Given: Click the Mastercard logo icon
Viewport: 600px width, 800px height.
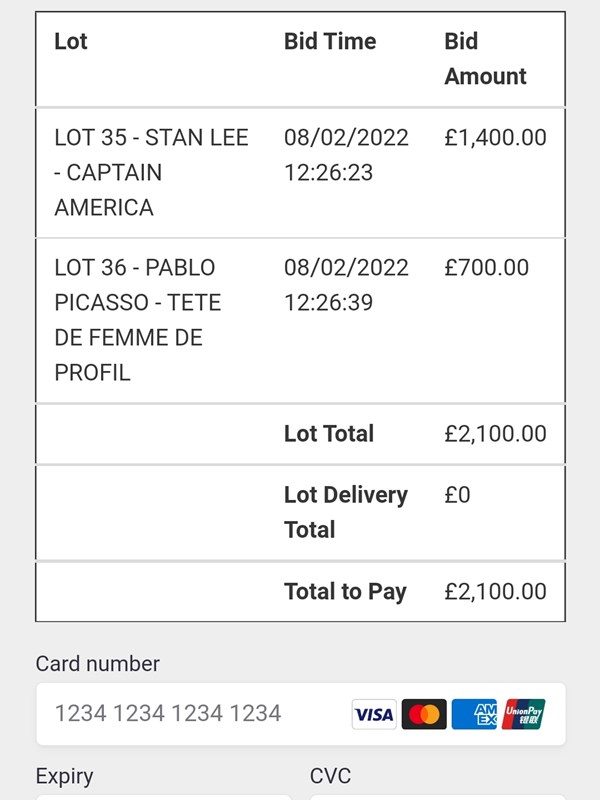Looking at the screenshot, I should coord(424,714).
